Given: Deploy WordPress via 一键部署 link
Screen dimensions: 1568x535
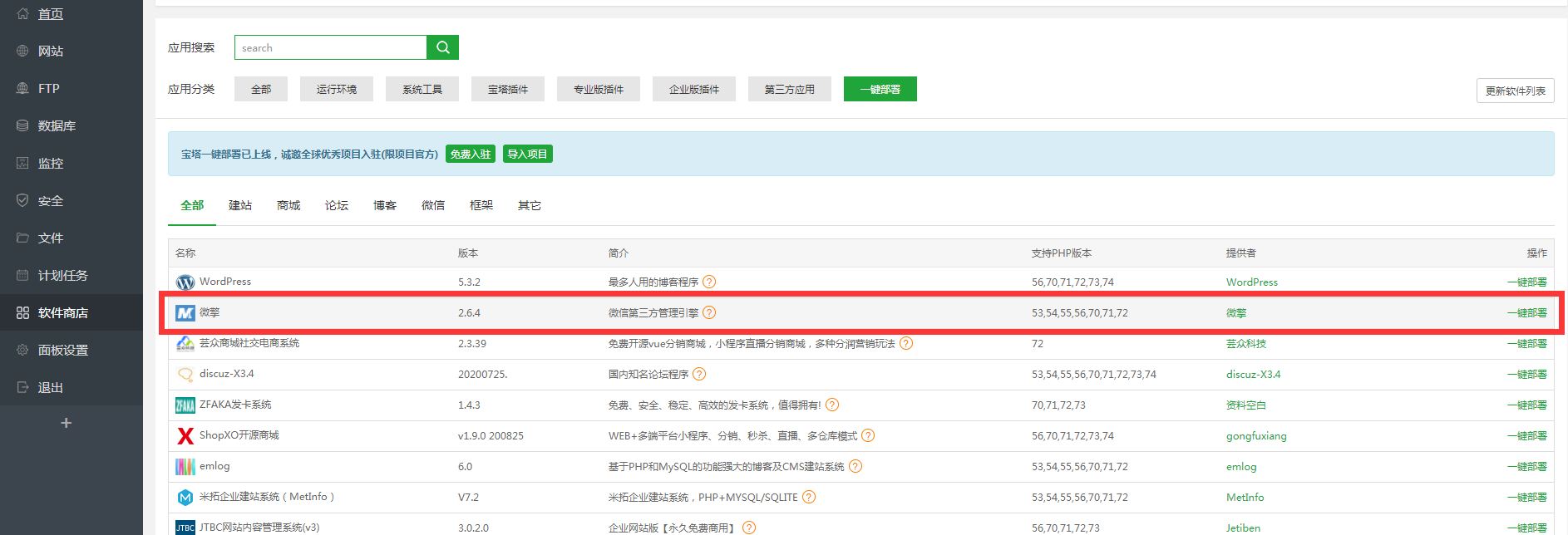Looking at the screenshot, I should pyautogui.click(x=1527, y=282).
